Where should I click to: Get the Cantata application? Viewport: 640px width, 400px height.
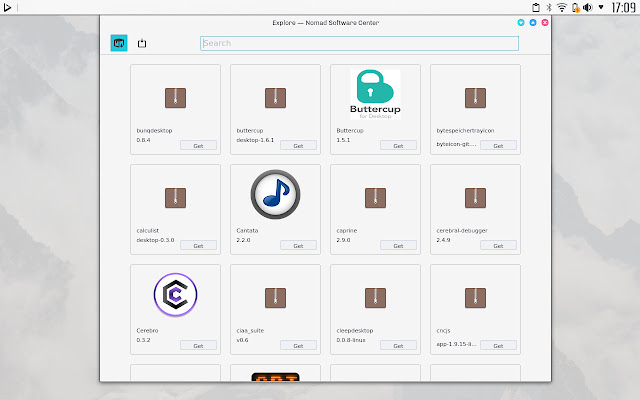click(298, 245)
